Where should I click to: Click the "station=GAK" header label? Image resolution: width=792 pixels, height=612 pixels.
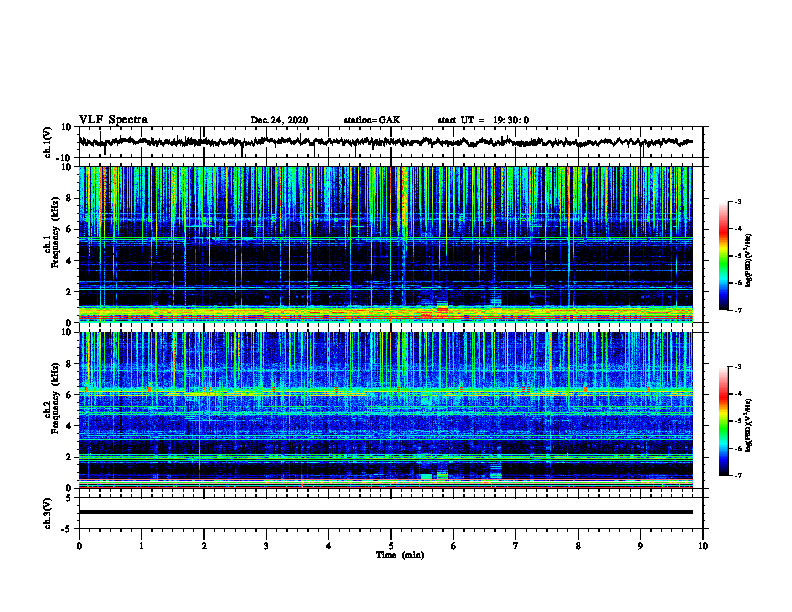372,120
